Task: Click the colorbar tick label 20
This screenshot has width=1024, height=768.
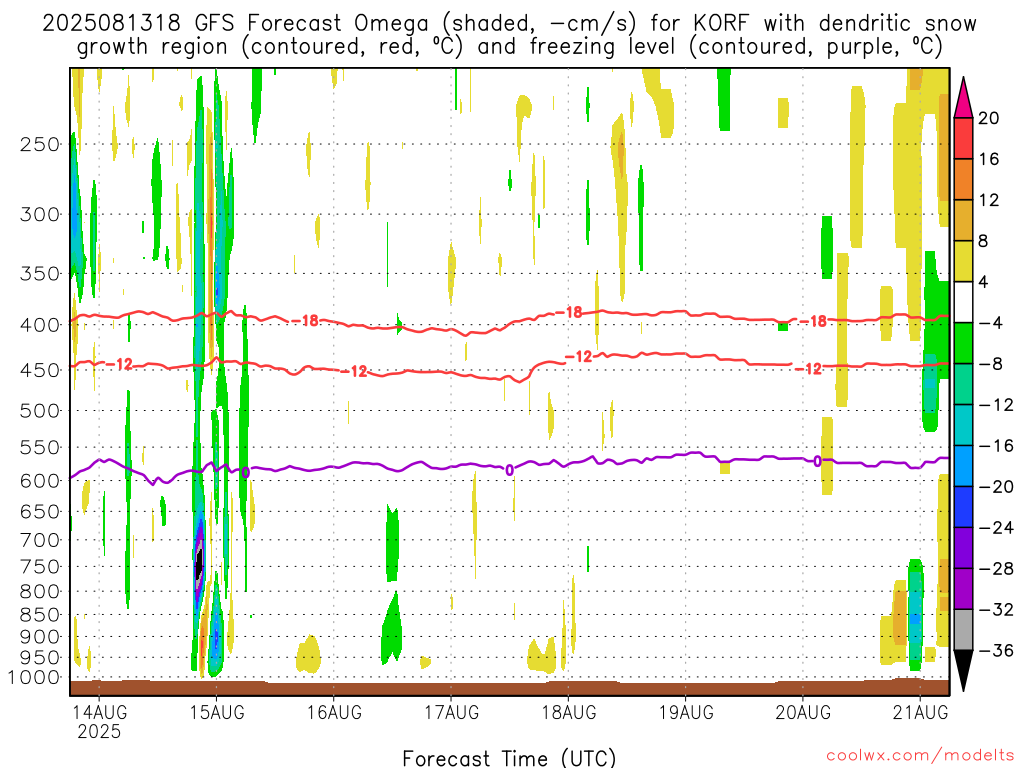Action: pos(989,118)
